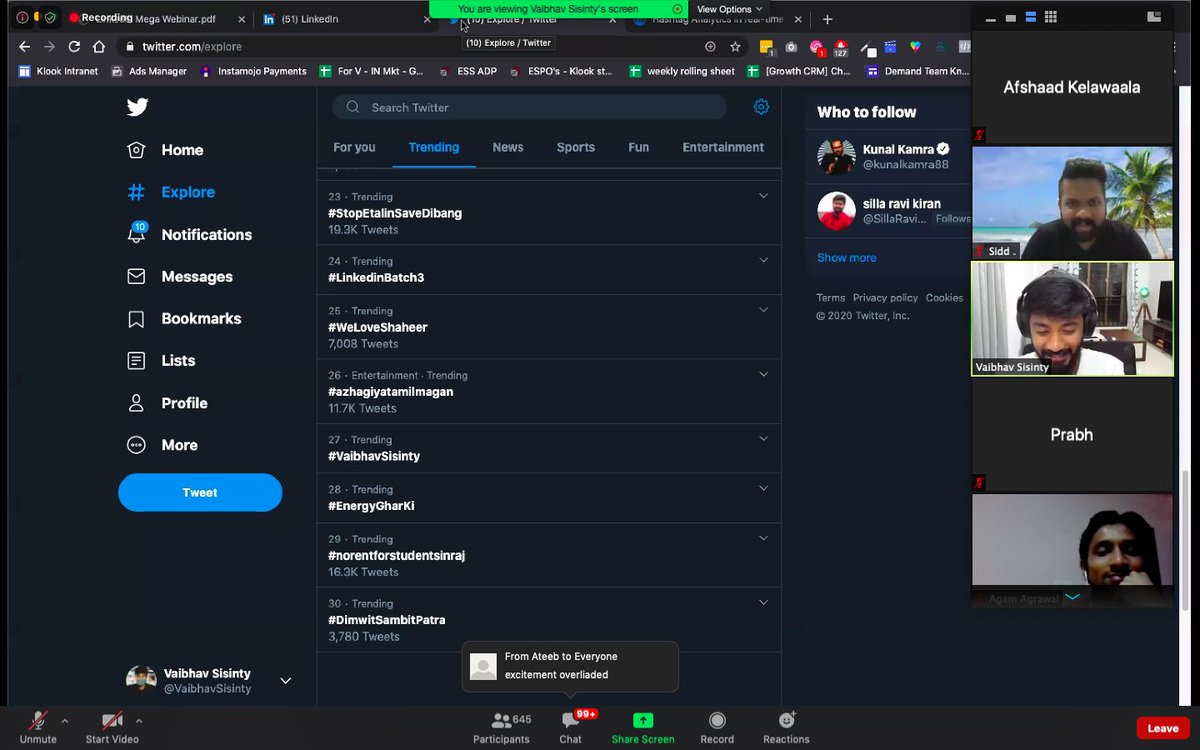Image resolution: width=1200 pixels, height=750 pixels.
Task: Reload page in Chrome toolbar
Action: point(74,46)
